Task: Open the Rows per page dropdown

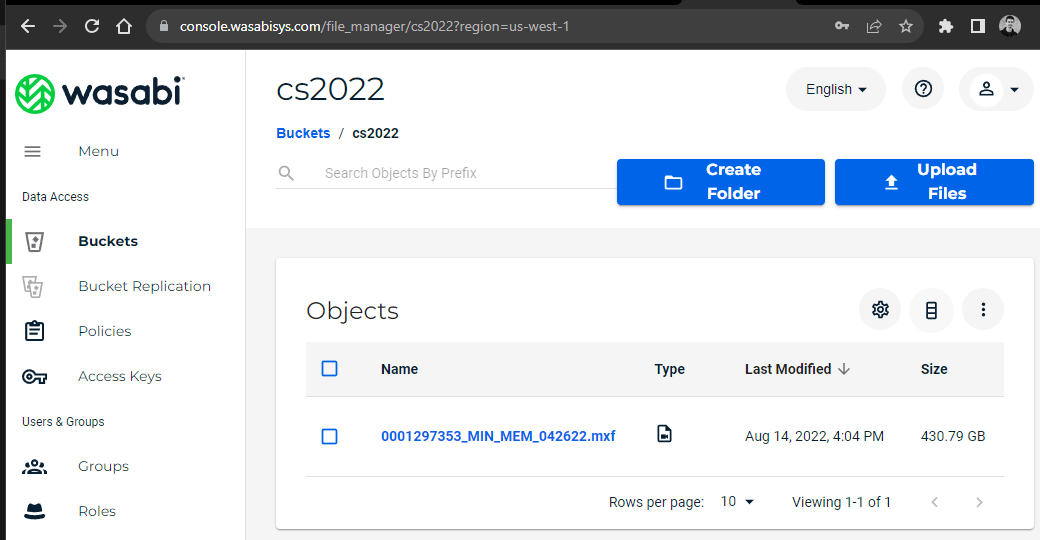Action: point(737,502)
